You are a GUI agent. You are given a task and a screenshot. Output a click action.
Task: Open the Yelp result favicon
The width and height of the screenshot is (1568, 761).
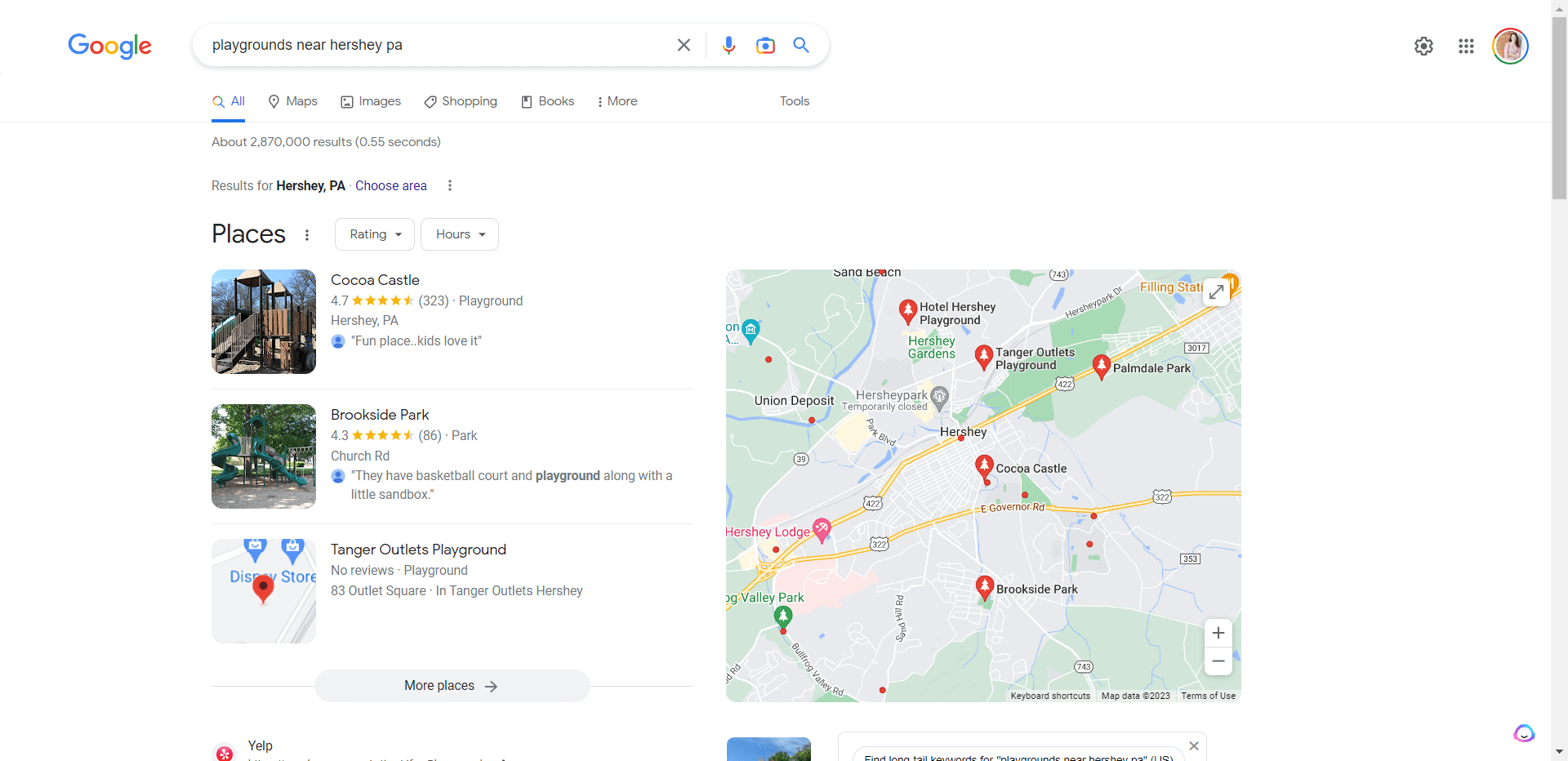[225, 753]
